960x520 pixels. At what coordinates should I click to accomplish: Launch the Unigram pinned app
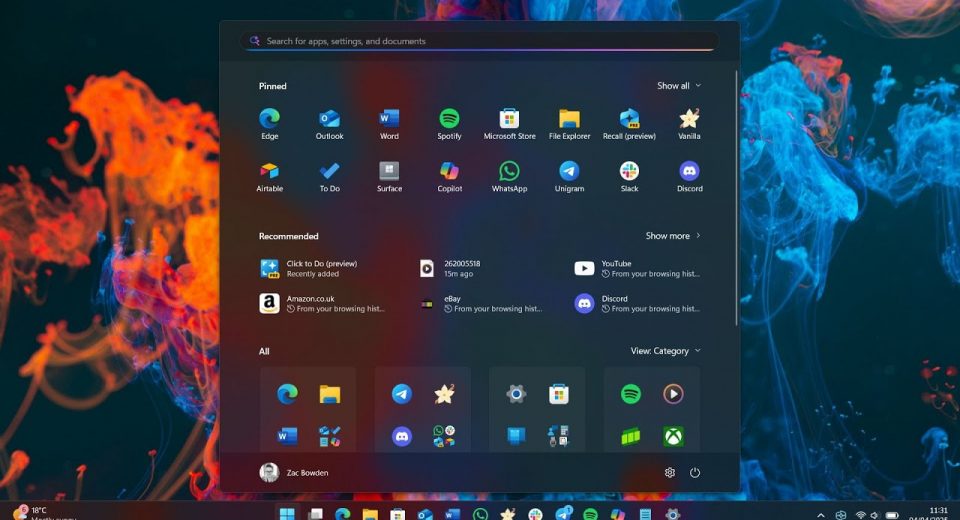click(569, 176)
